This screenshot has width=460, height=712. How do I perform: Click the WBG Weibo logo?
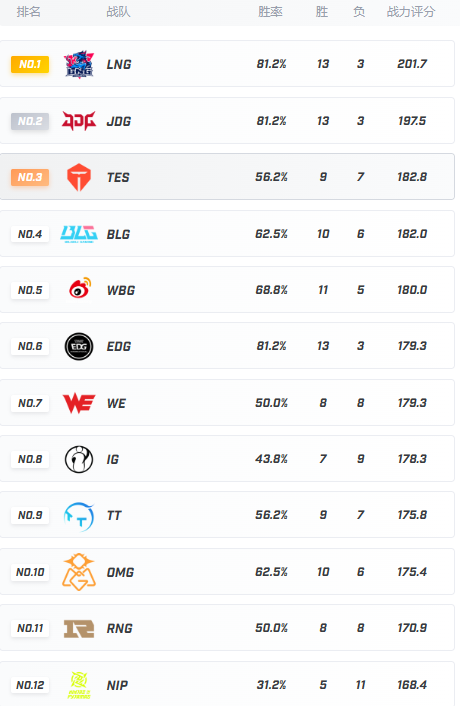(x=79, y=288)
